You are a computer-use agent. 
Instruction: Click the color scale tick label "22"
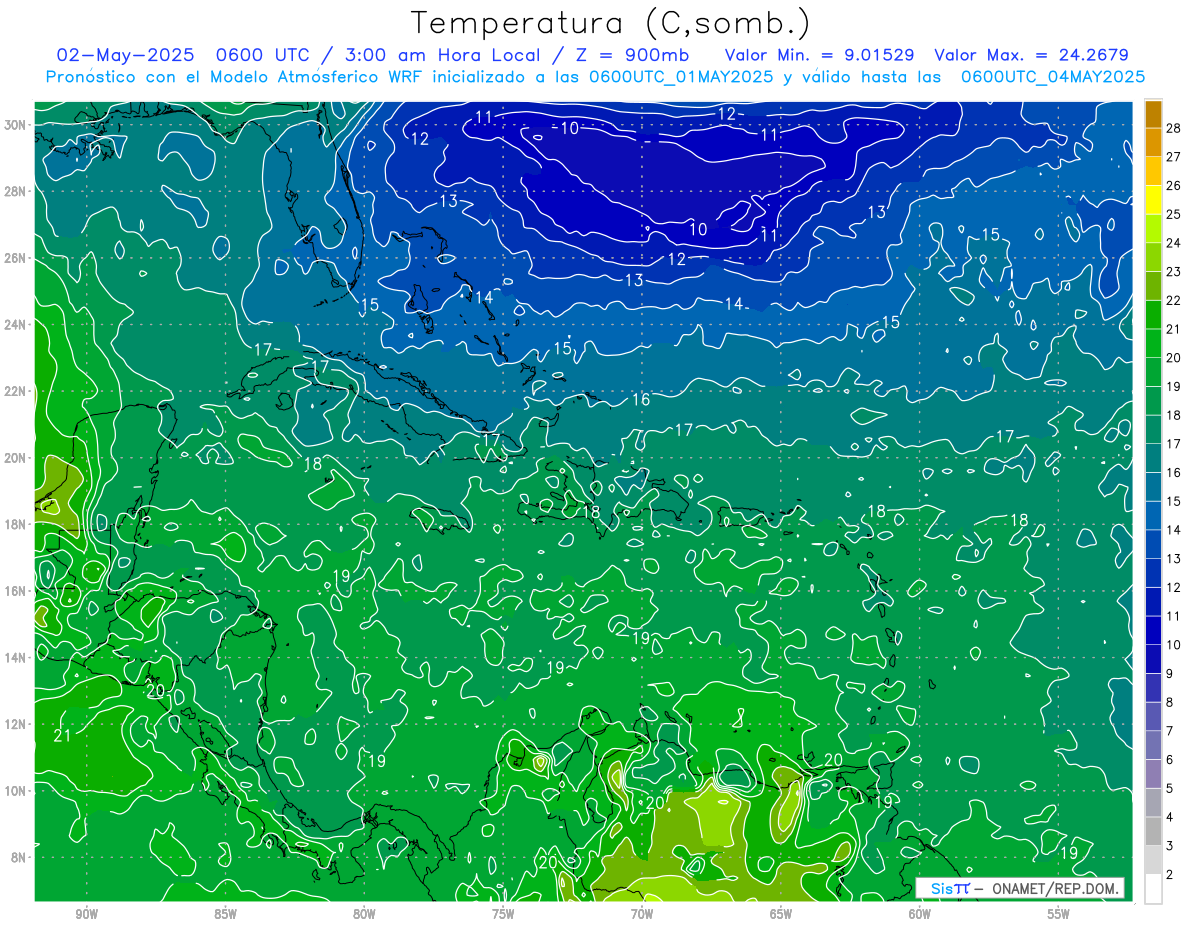pyautogui.click(x=1174, y=300)
